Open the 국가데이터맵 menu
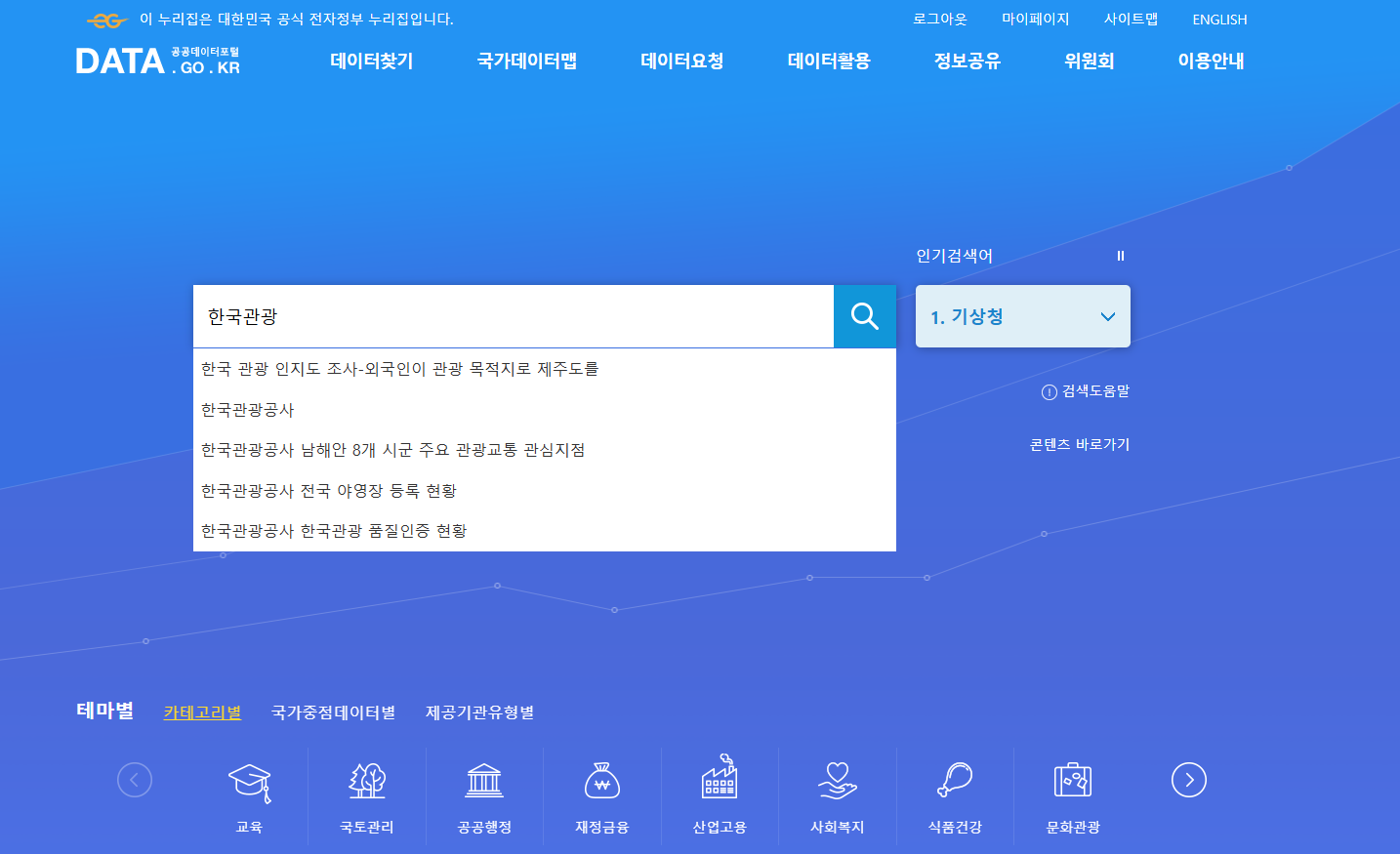Viewport: 1400px width, 854px height. tap(527, 61)
